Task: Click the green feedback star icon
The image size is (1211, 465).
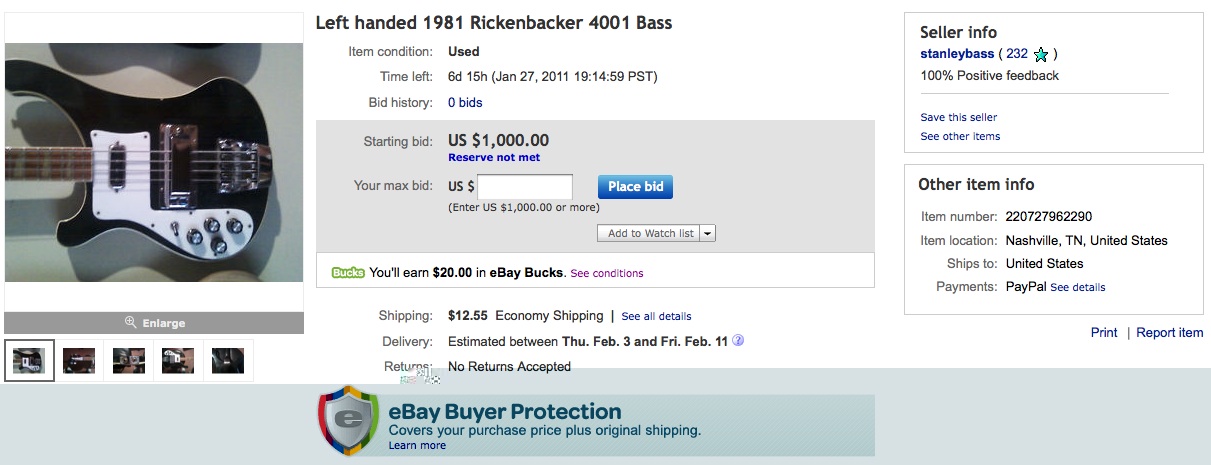Action: tap(1041, 55)
